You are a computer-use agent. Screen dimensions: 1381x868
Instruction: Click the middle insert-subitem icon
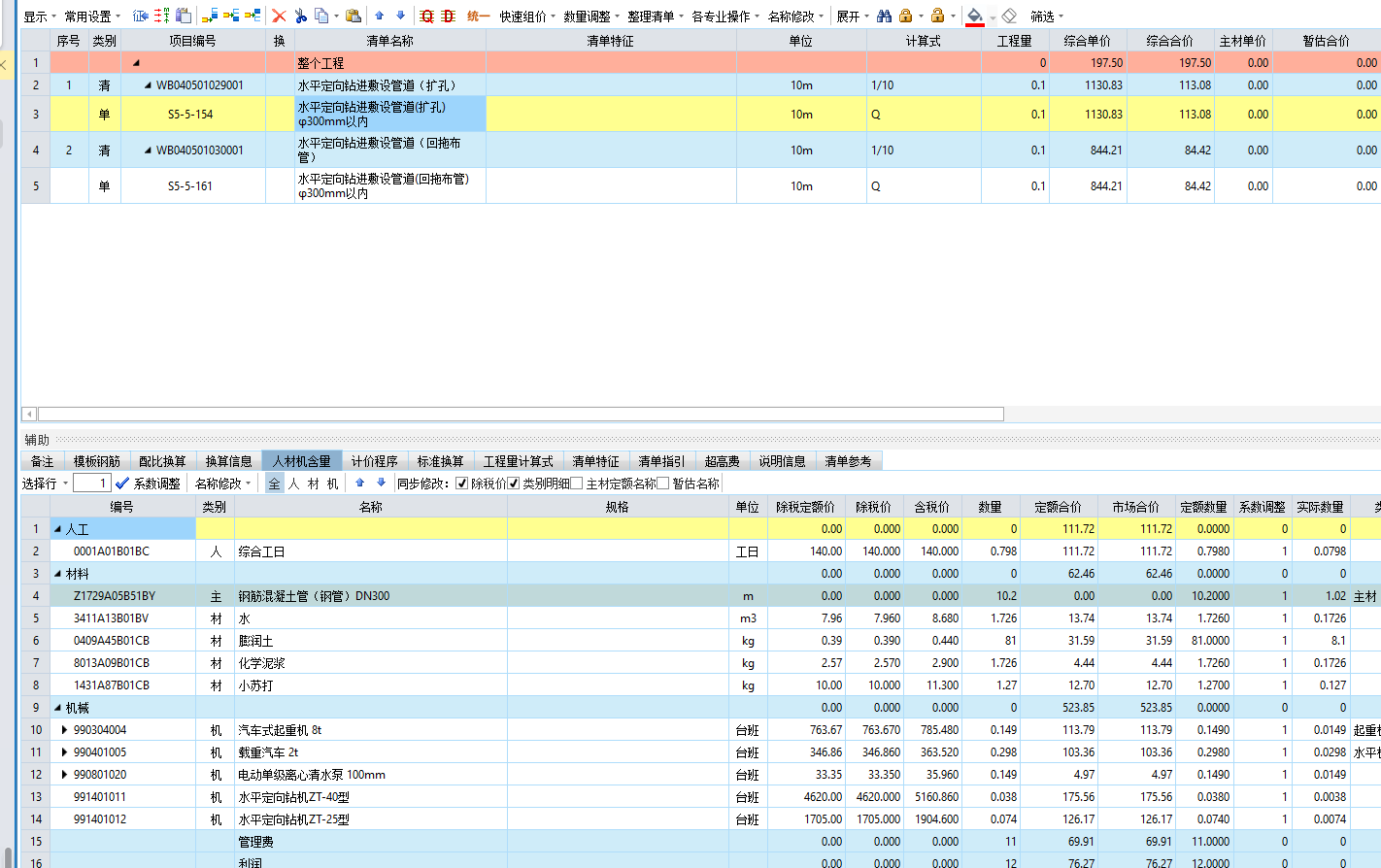[x=231, y=16]
